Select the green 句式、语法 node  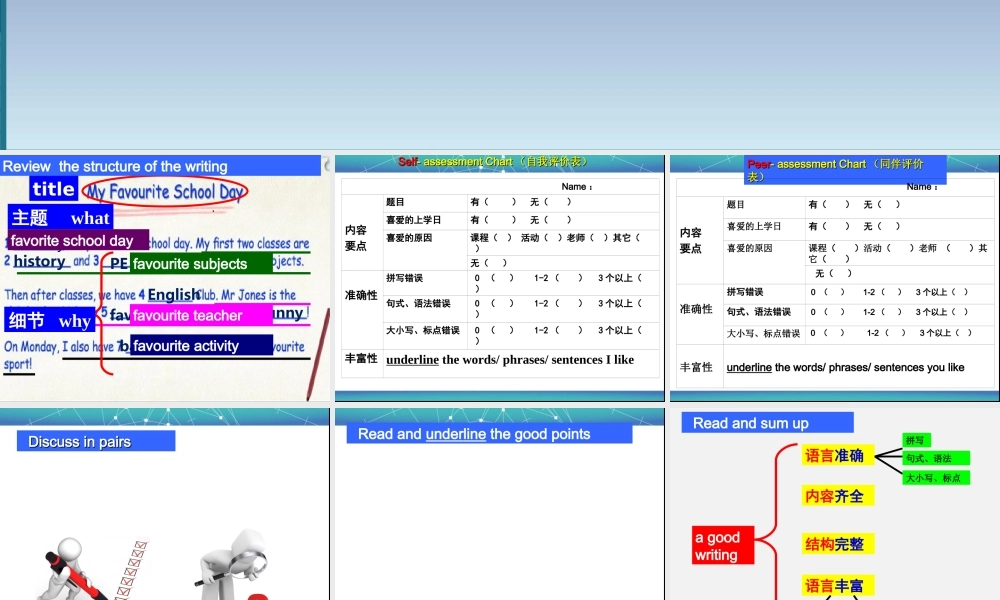(x=930, y=458)
